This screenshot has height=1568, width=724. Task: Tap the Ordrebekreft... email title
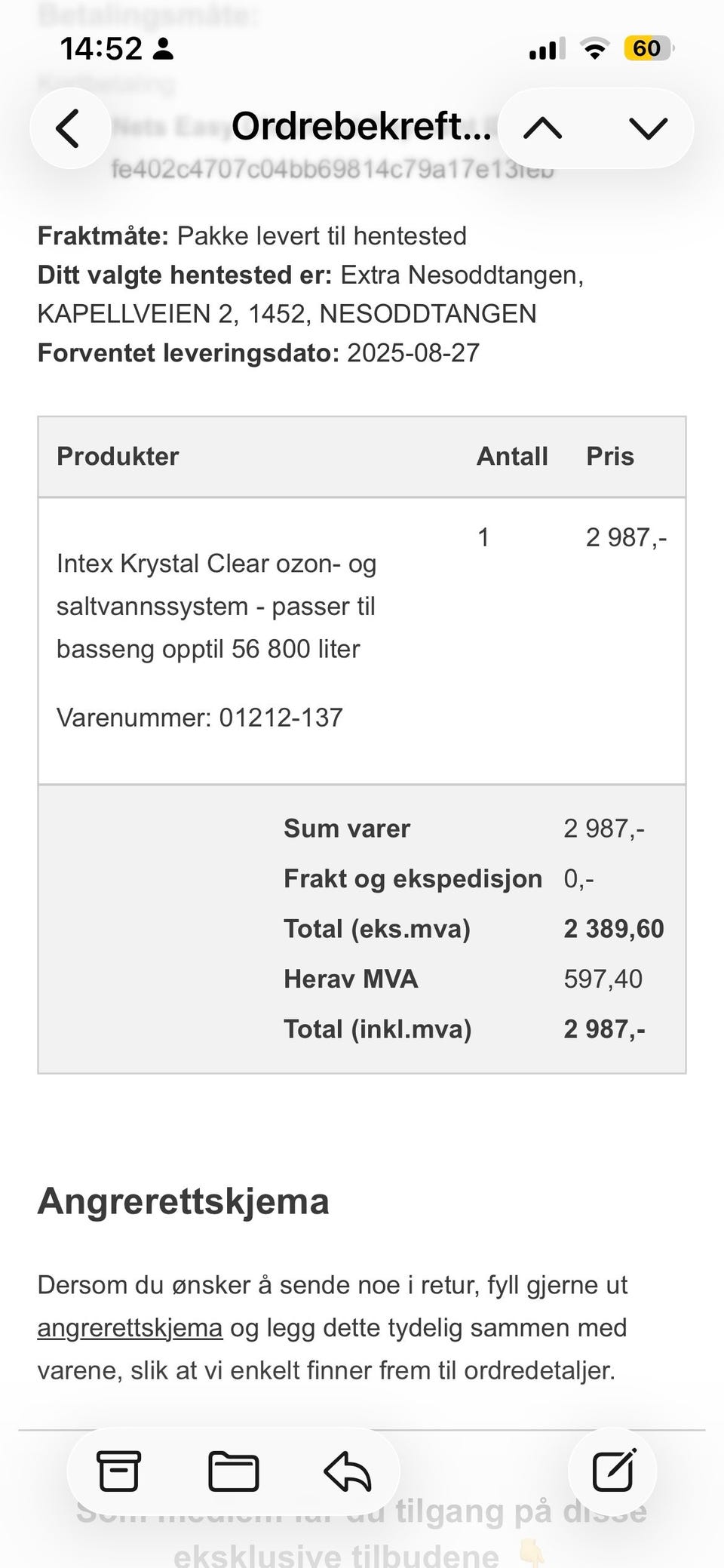click(x=360, y=126)
